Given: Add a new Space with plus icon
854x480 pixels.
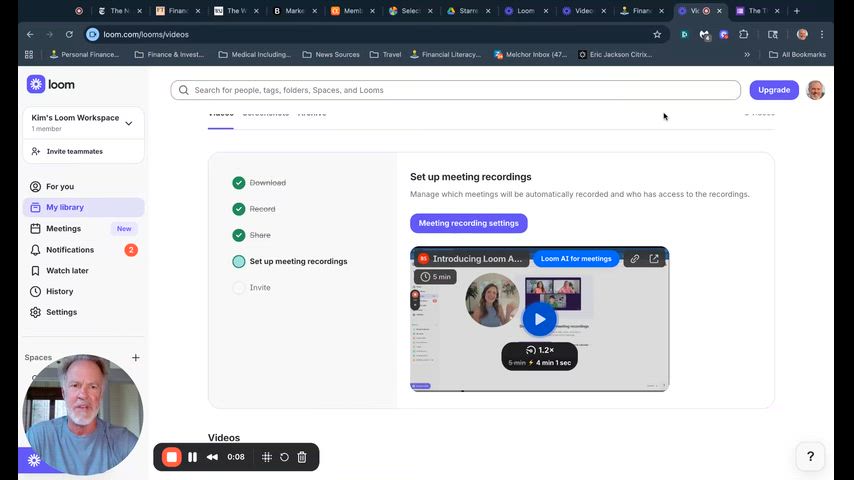Looking at the screenshot, I should [x=136, y=357].
